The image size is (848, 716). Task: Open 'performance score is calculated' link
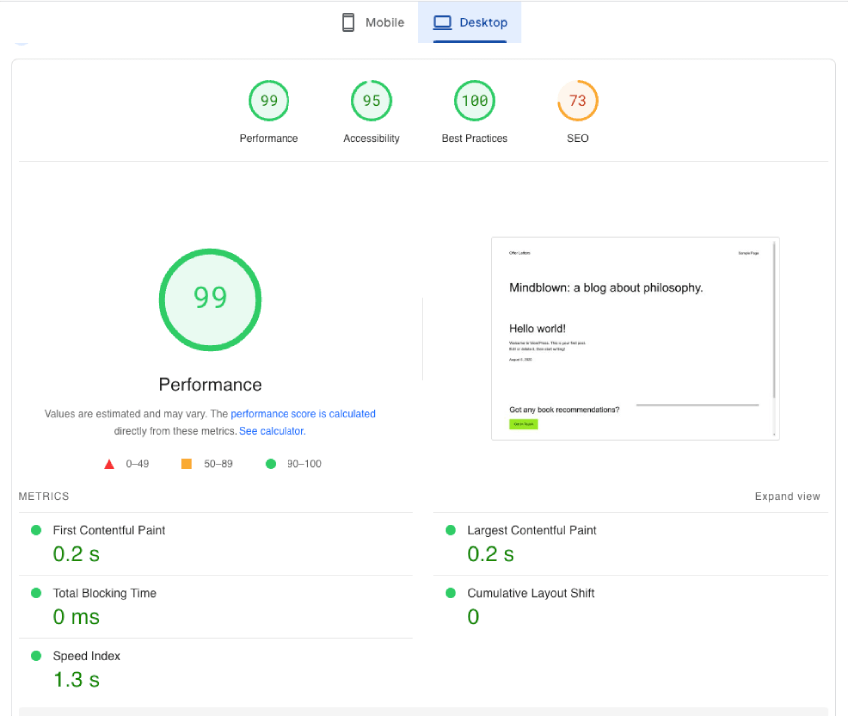303,414
